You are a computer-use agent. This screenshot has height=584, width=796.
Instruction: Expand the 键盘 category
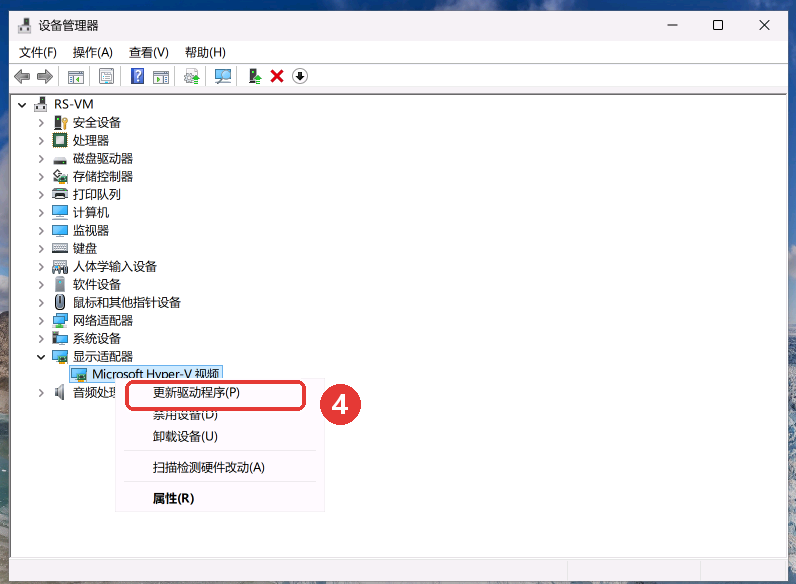[41, 249]
